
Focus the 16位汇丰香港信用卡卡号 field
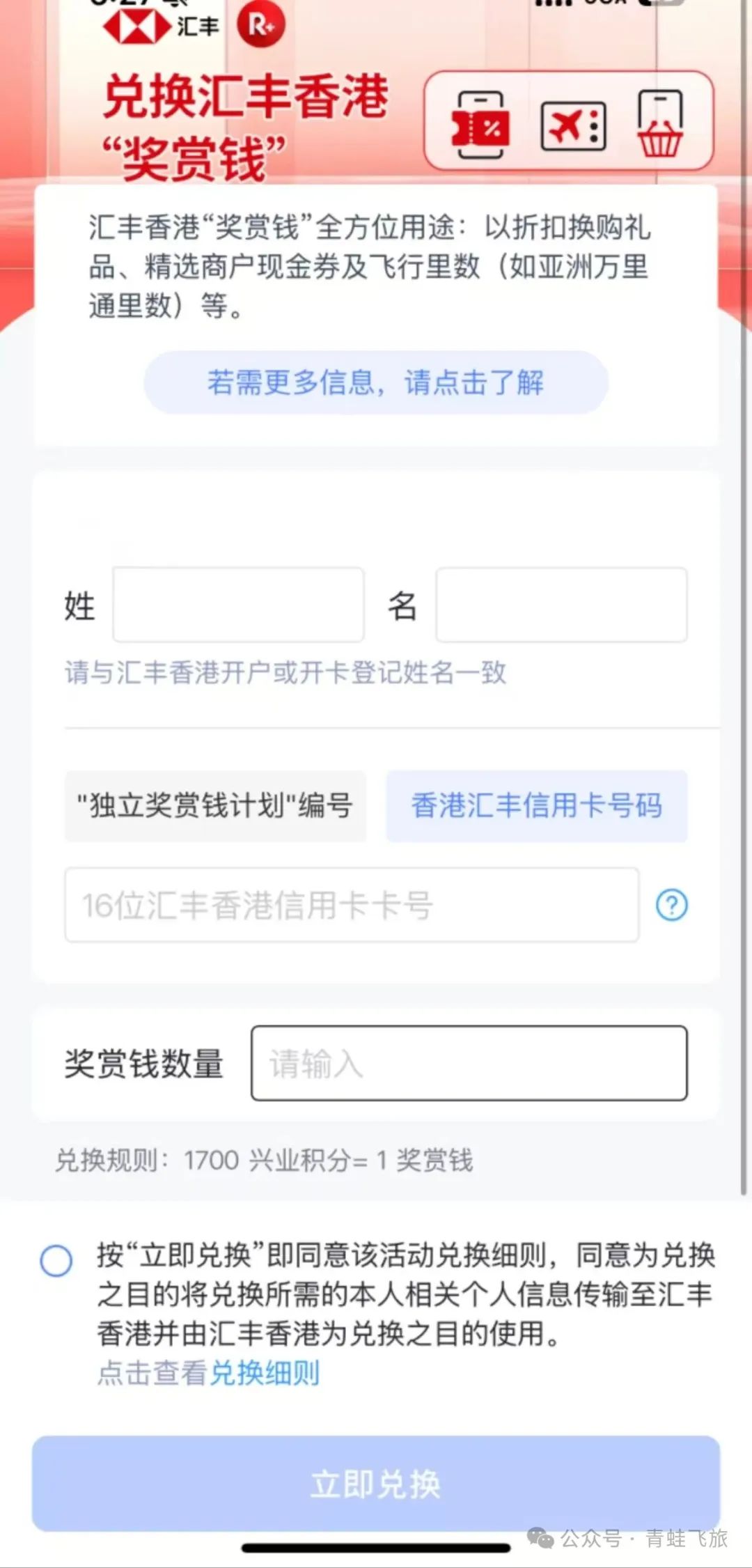tap(352, 905)
